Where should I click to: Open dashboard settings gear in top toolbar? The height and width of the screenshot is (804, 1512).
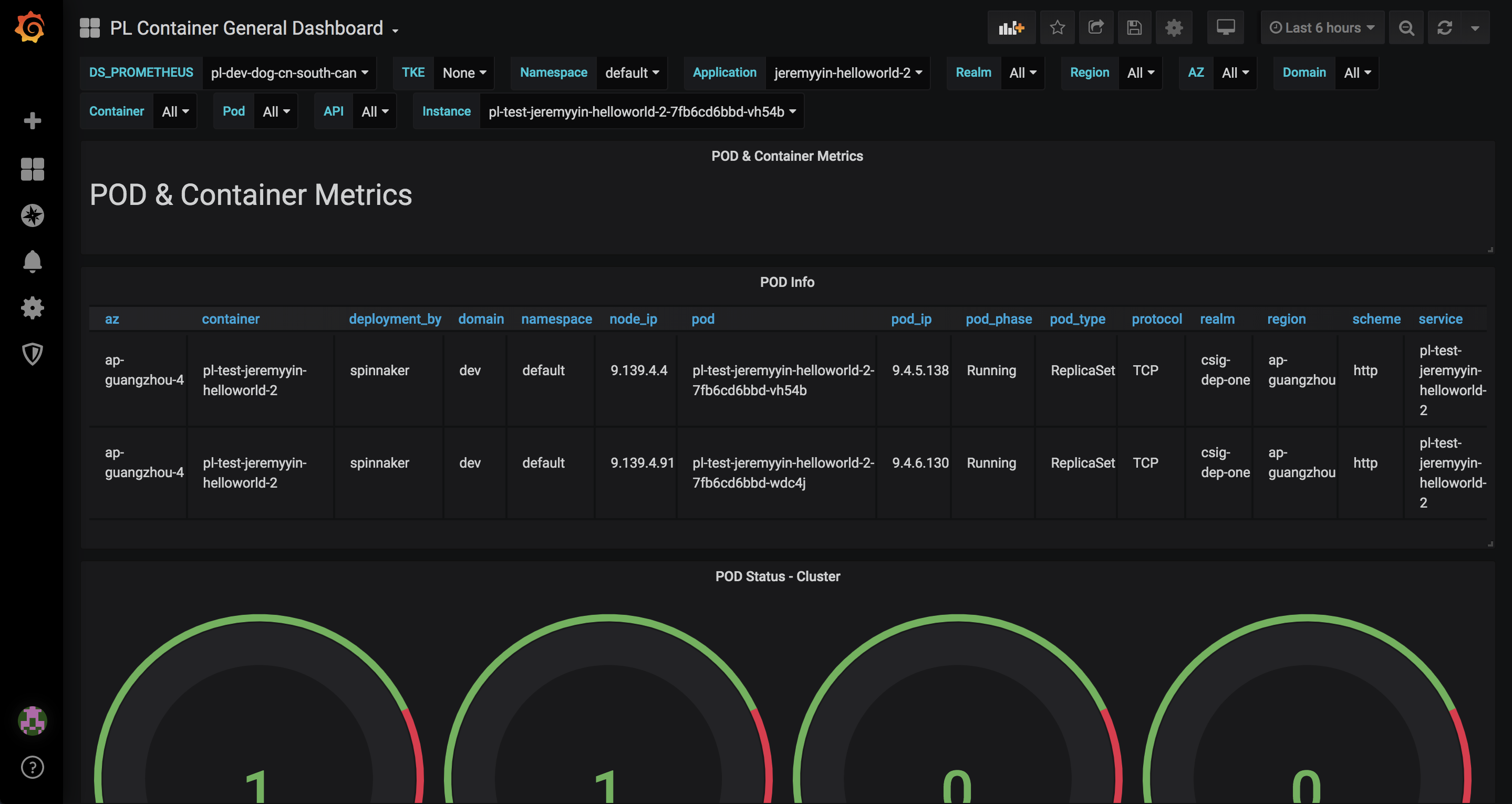(x=1173, y=28)
